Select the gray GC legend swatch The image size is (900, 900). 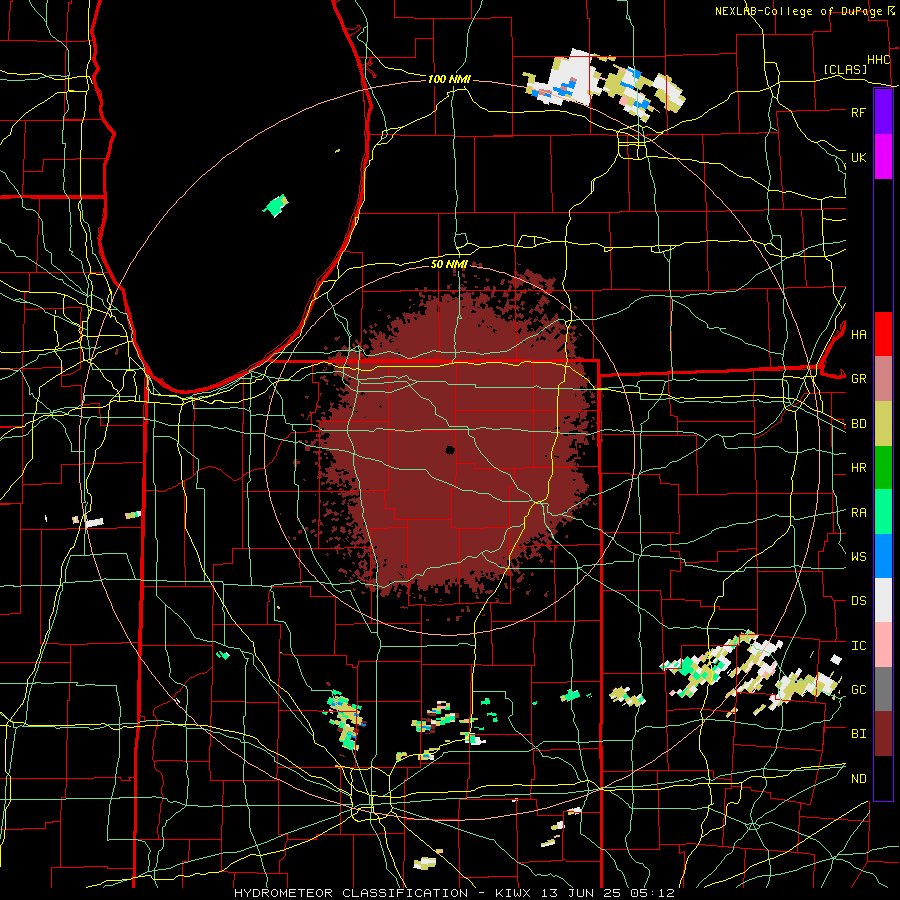tap(883, 689)
